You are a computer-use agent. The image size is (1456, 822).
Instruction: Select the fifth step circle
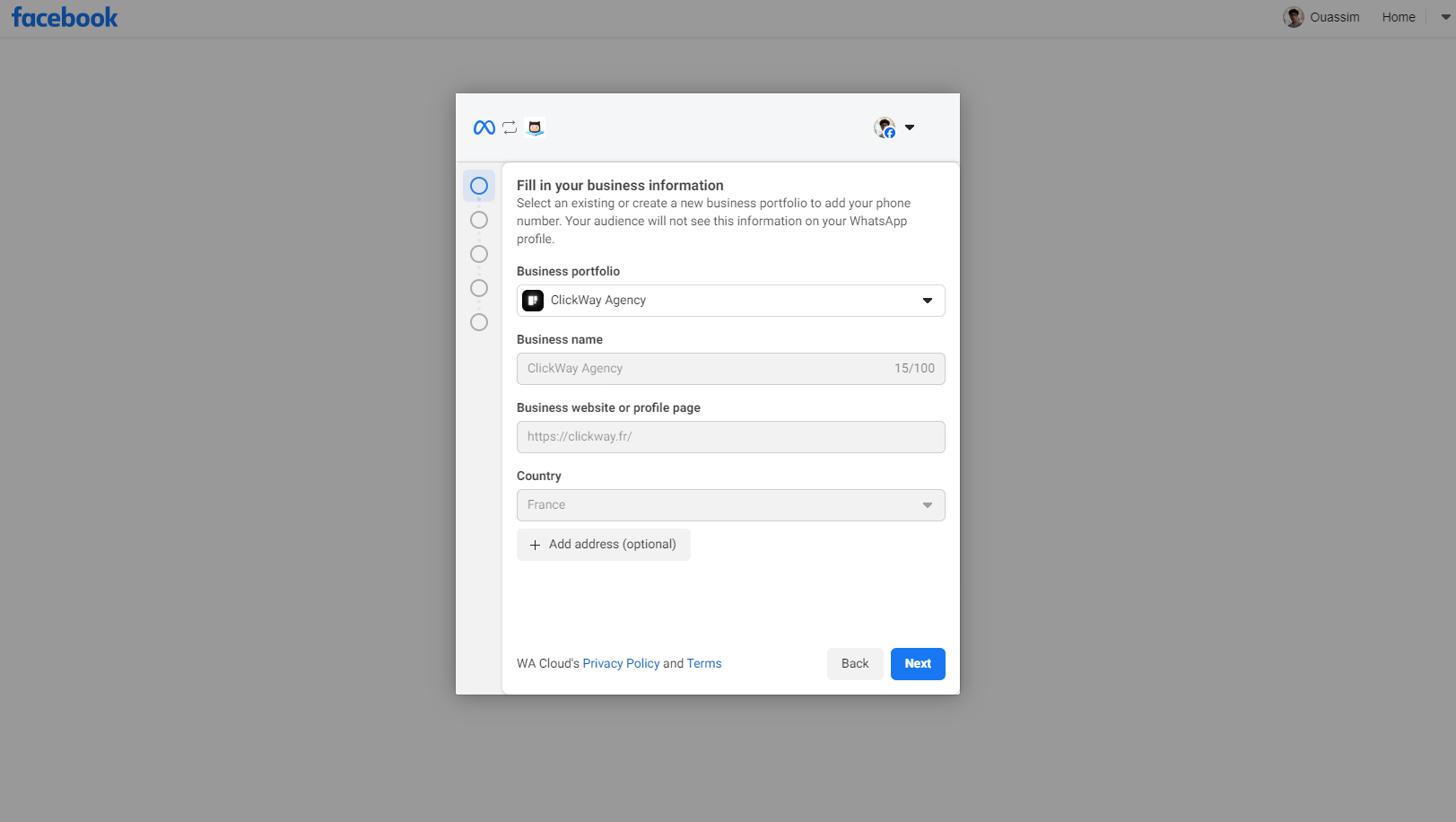click(x=479, y=322)
